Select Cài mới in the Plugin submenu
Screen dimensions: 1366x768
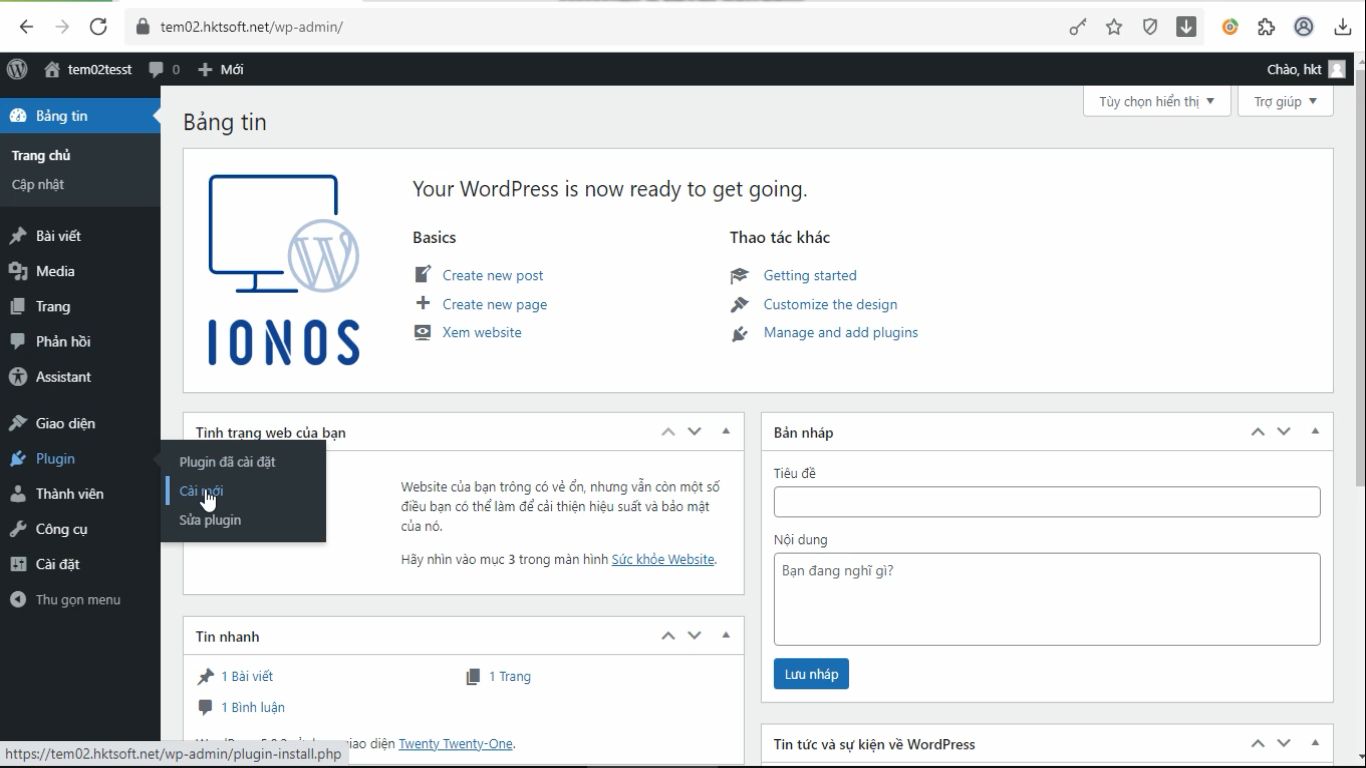tap(201, 491)
